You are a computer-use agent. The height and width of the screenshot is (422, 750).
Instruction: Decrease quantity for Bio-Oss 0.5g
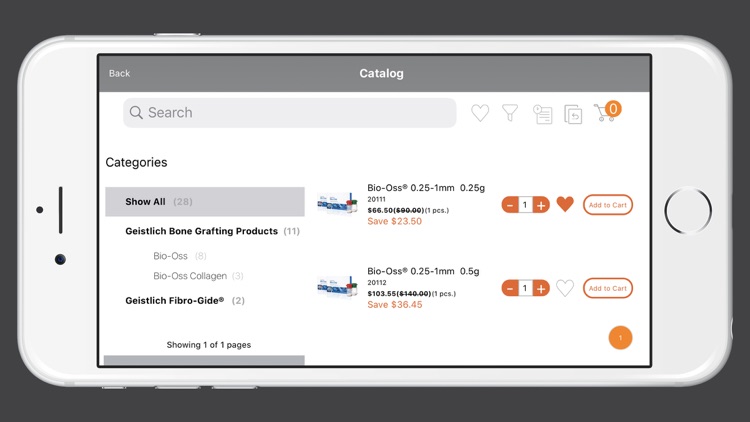point(510,289)
